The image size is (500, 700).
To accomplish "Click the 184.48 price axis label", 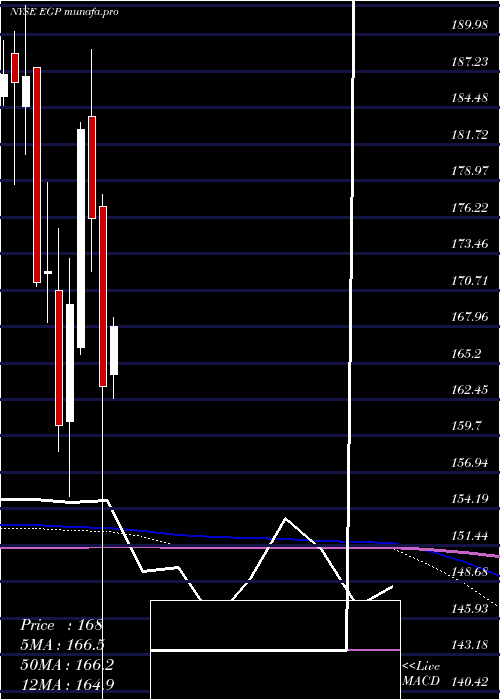I will point(470,98).
